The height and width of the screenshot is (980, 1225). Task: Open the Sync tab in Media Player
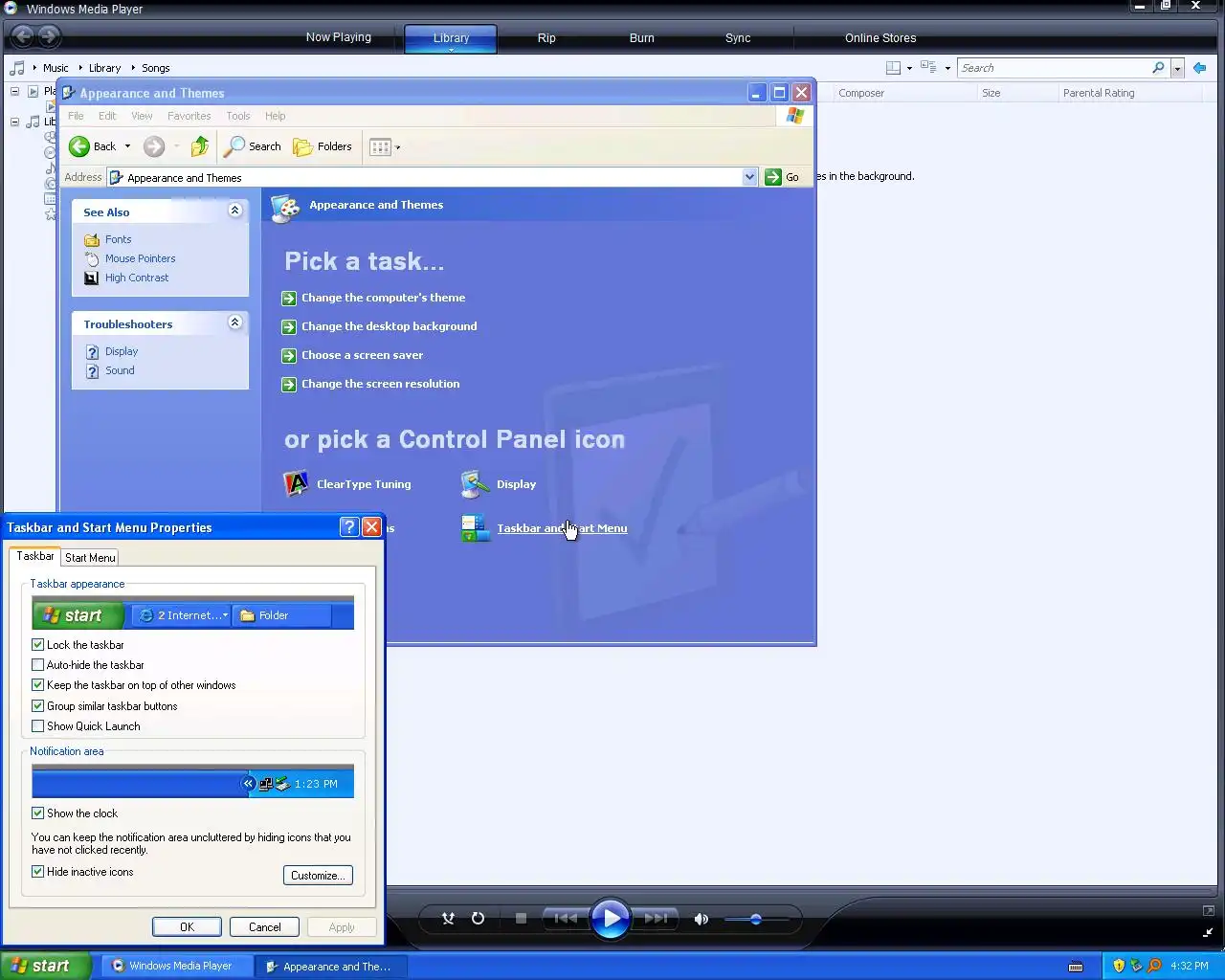coord(738,38)
